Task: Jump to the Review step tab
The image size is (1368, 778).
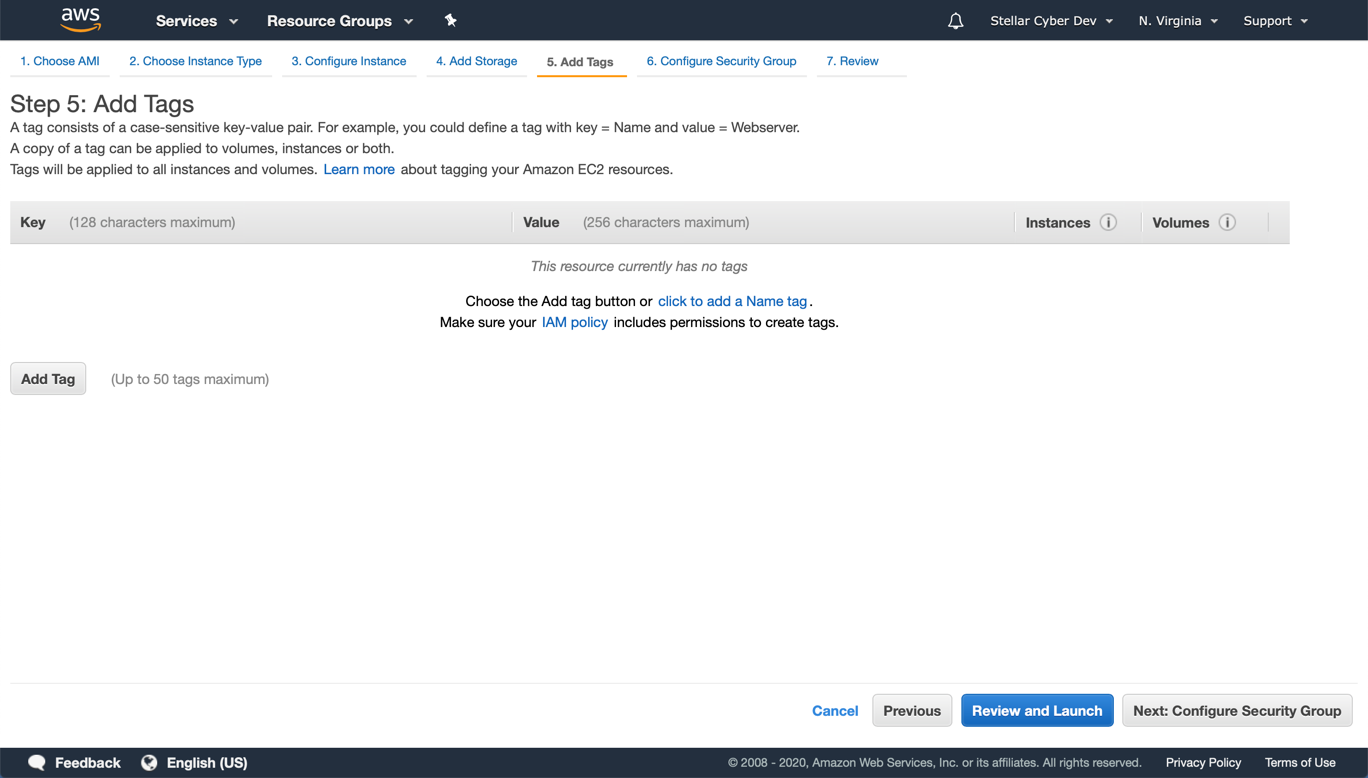Action: click(x=852, y=61)
